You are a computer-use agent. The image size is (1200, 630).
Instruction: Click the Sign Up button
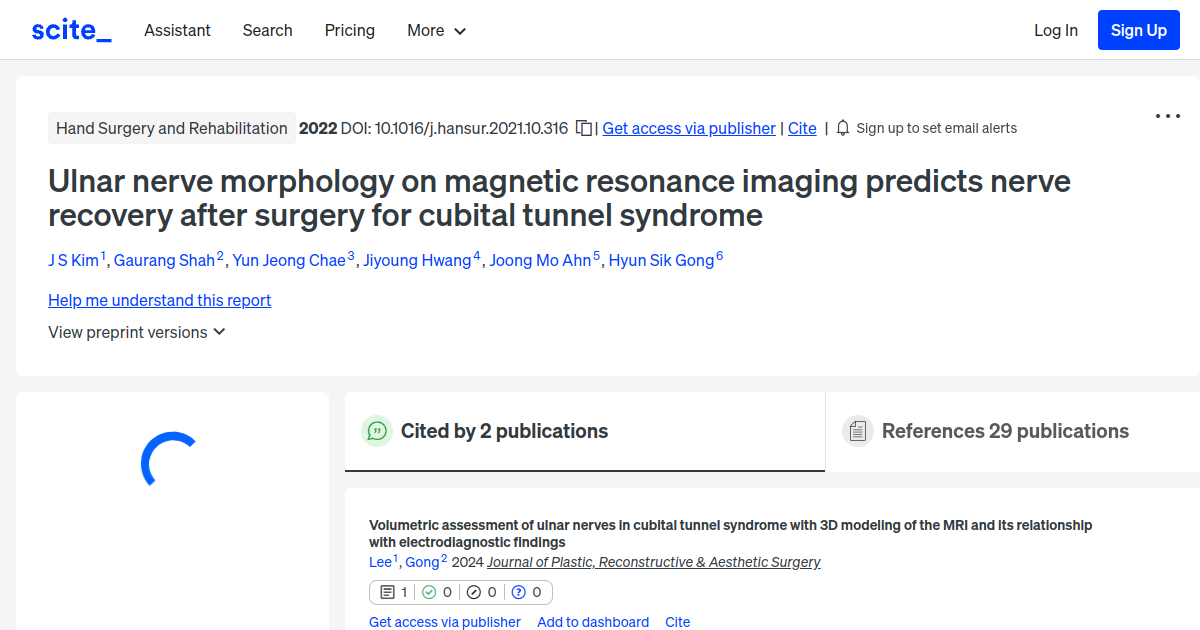pos(1138,30)
